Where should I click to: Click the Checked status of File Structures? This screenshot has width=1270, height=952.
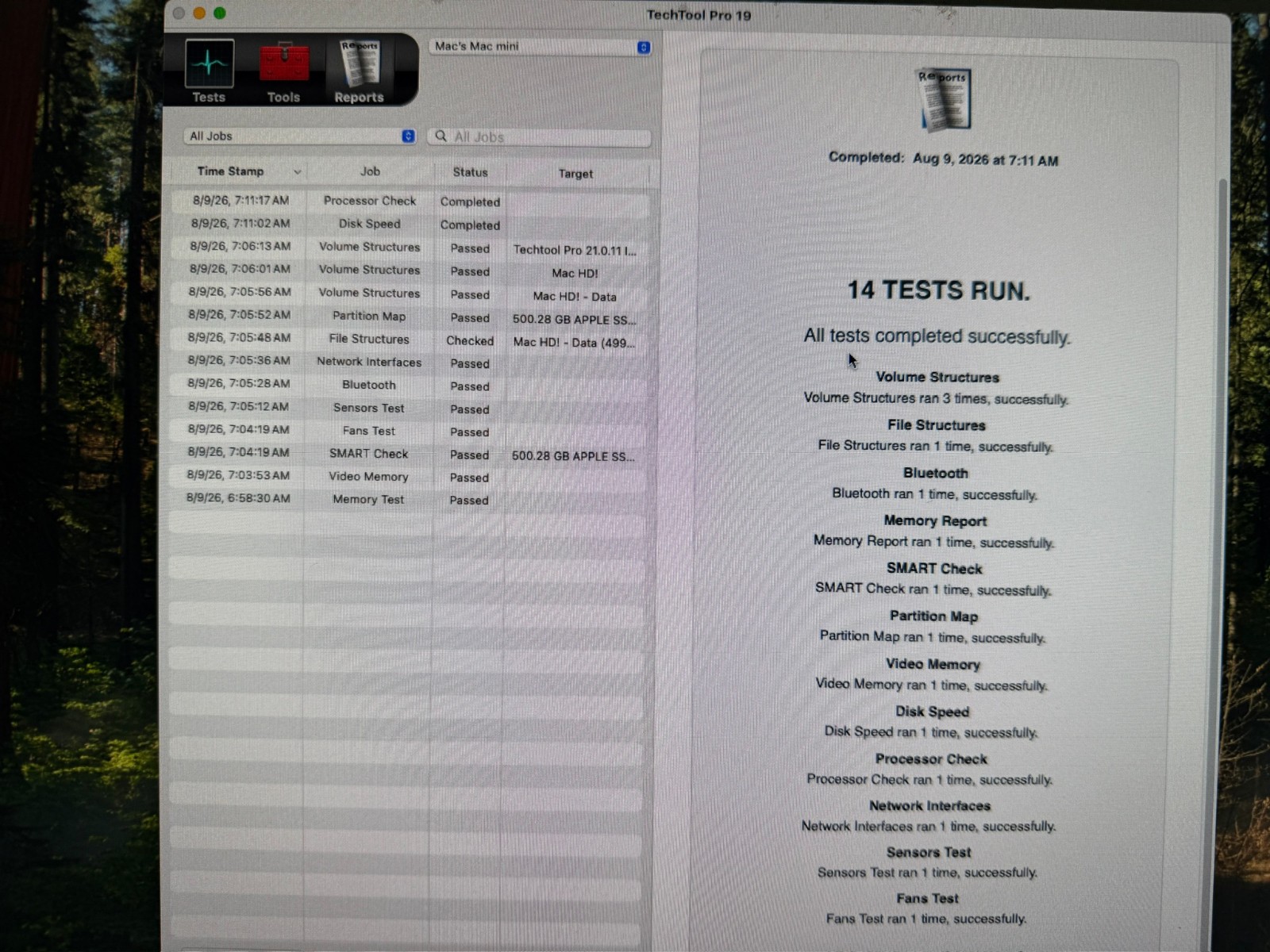click(470, 340)
